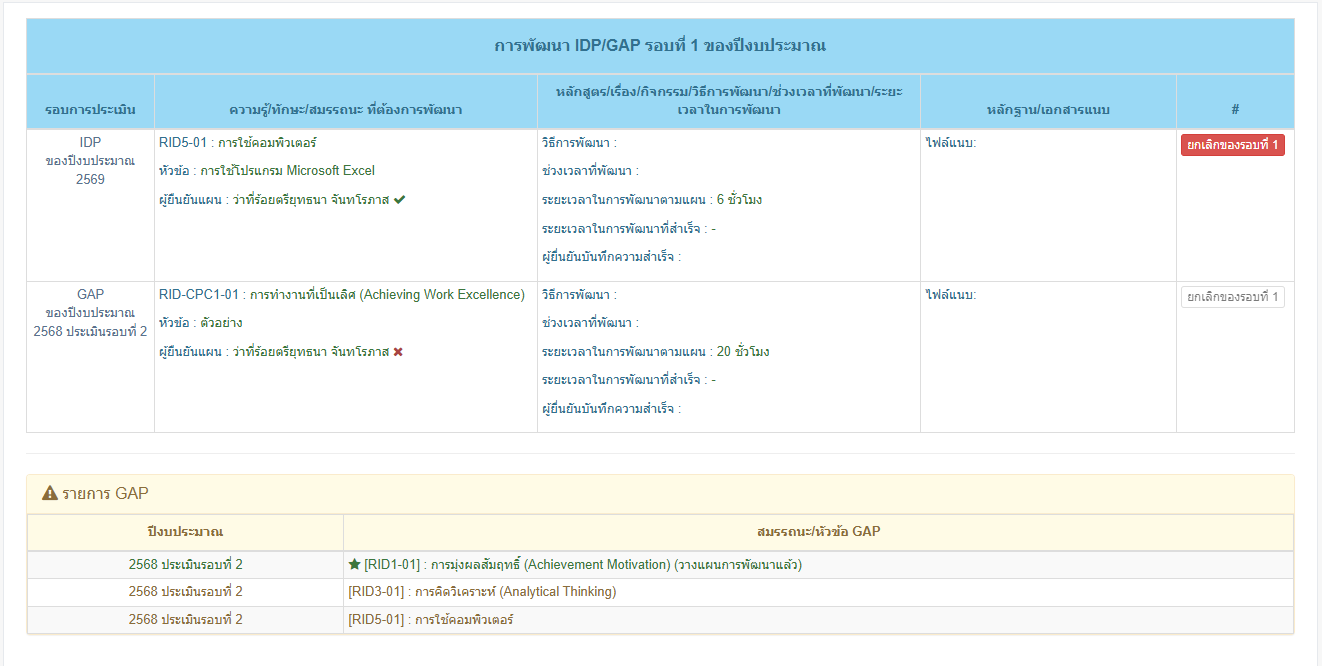
Task: Click ไฟล์แนบ: in the IDP row
Action: point(951,143)
